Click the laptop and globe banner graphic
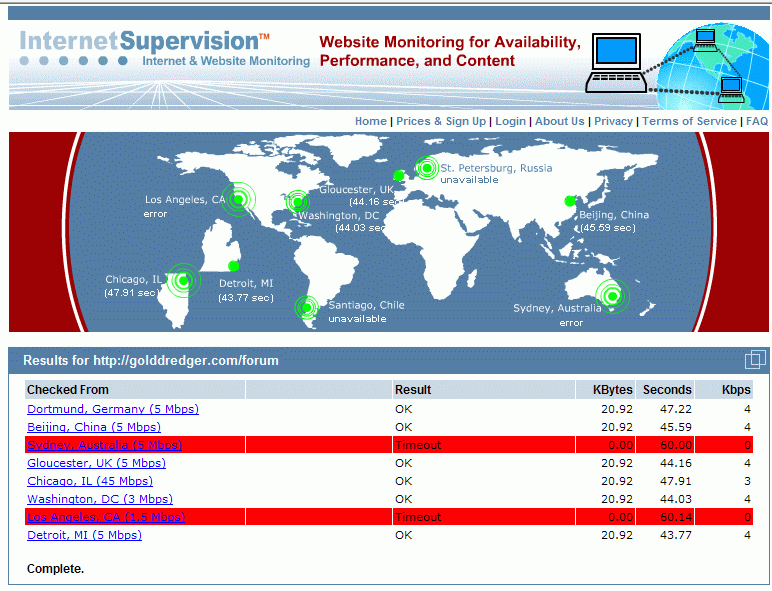The width and height of the screenshot is (772, 591). [x=676, y=65]
